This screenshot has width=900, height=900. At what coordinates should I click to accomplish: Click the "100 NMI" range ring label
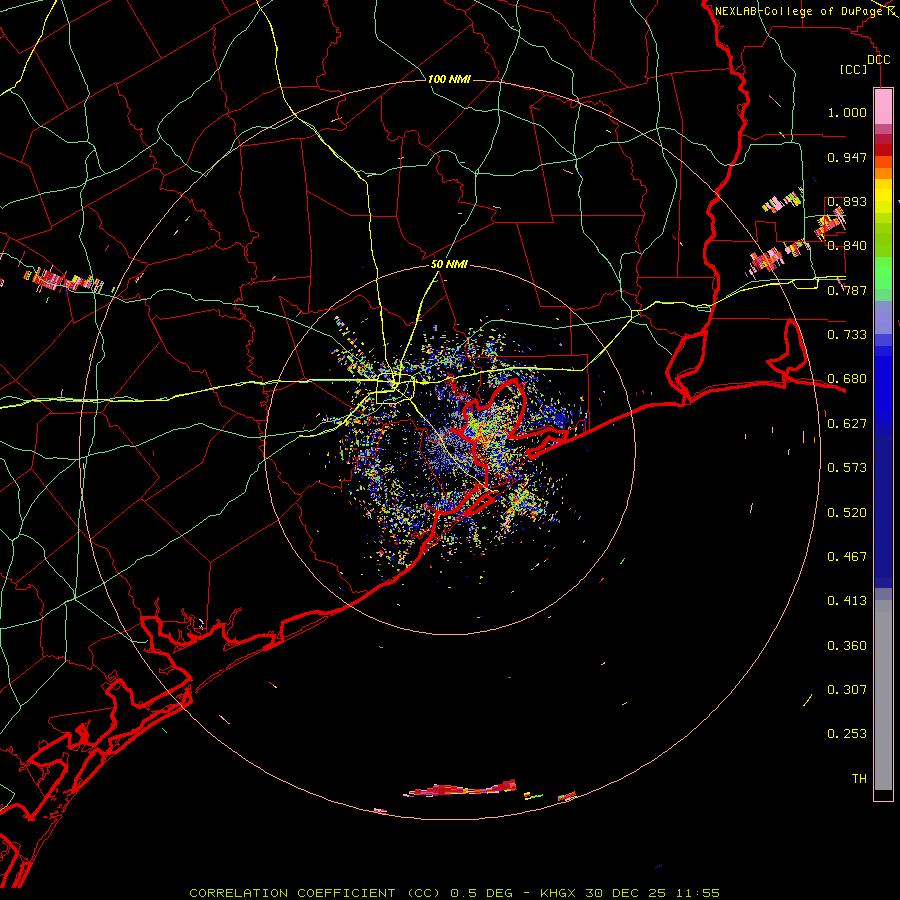(449, 79)
